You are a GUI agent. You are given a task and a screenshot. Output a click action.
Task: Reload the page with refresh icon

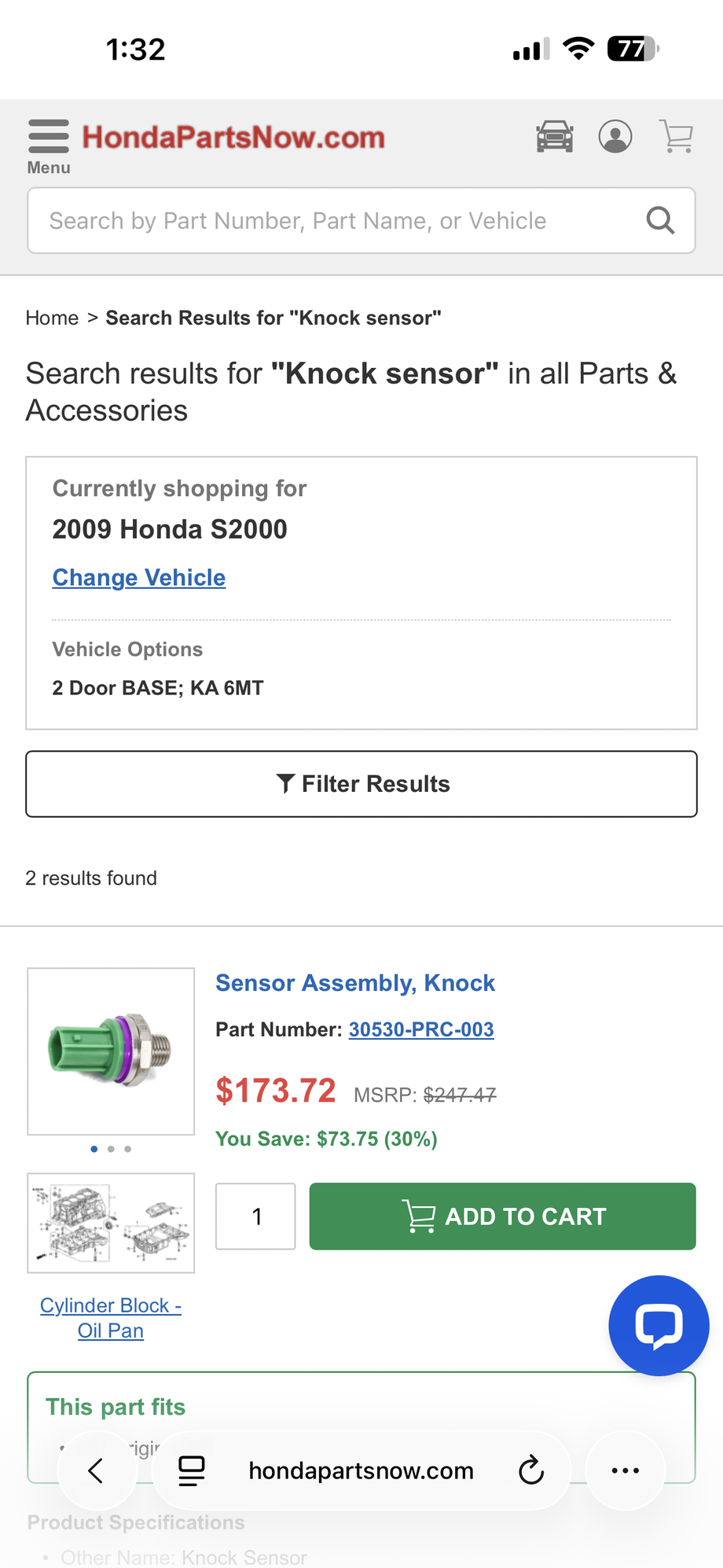[531, 1470]
